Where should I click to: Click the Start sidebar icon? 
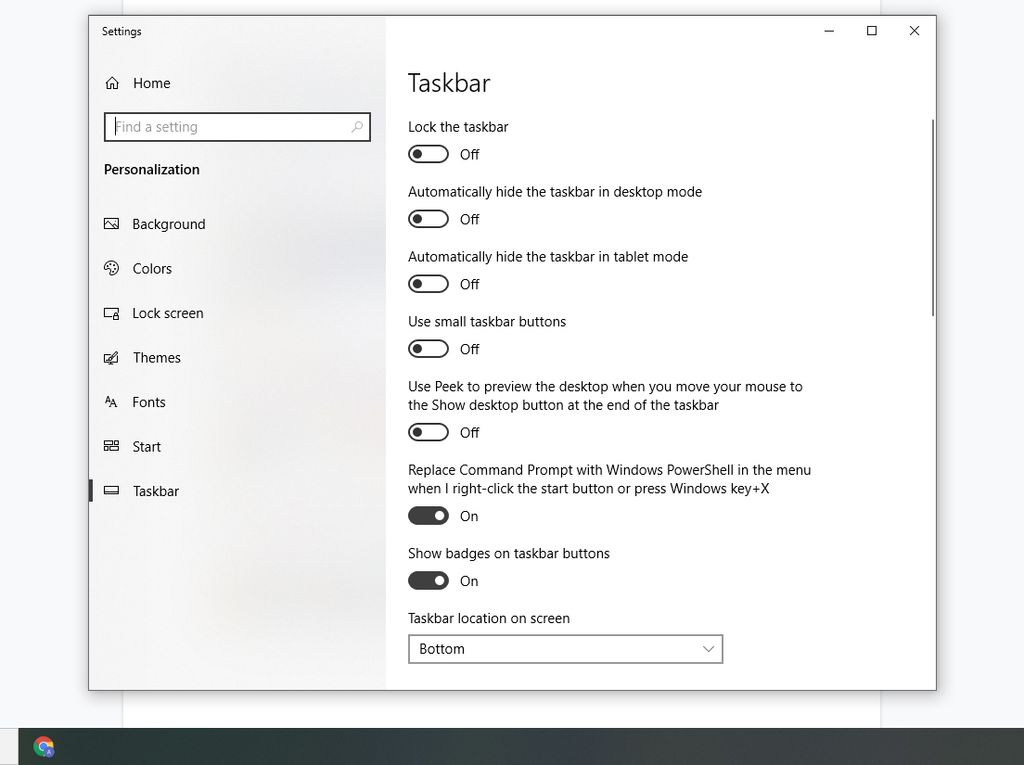111,446
